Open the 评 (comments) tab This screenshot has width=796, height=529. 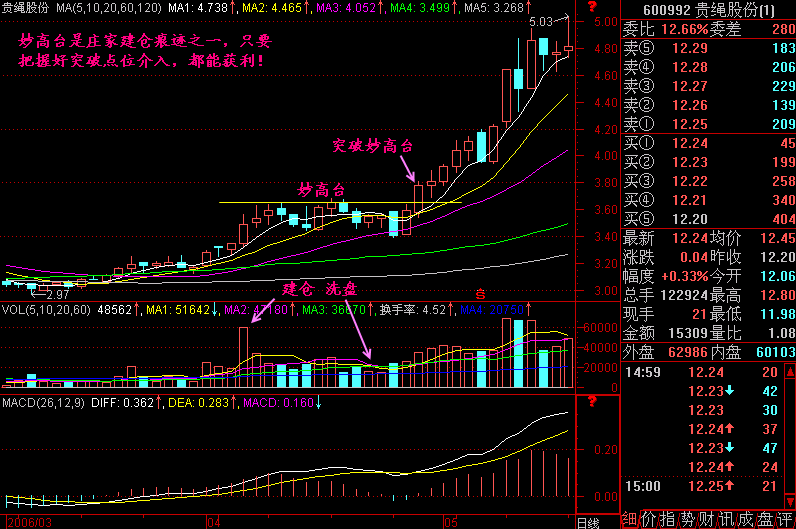[x=784, y=518]
